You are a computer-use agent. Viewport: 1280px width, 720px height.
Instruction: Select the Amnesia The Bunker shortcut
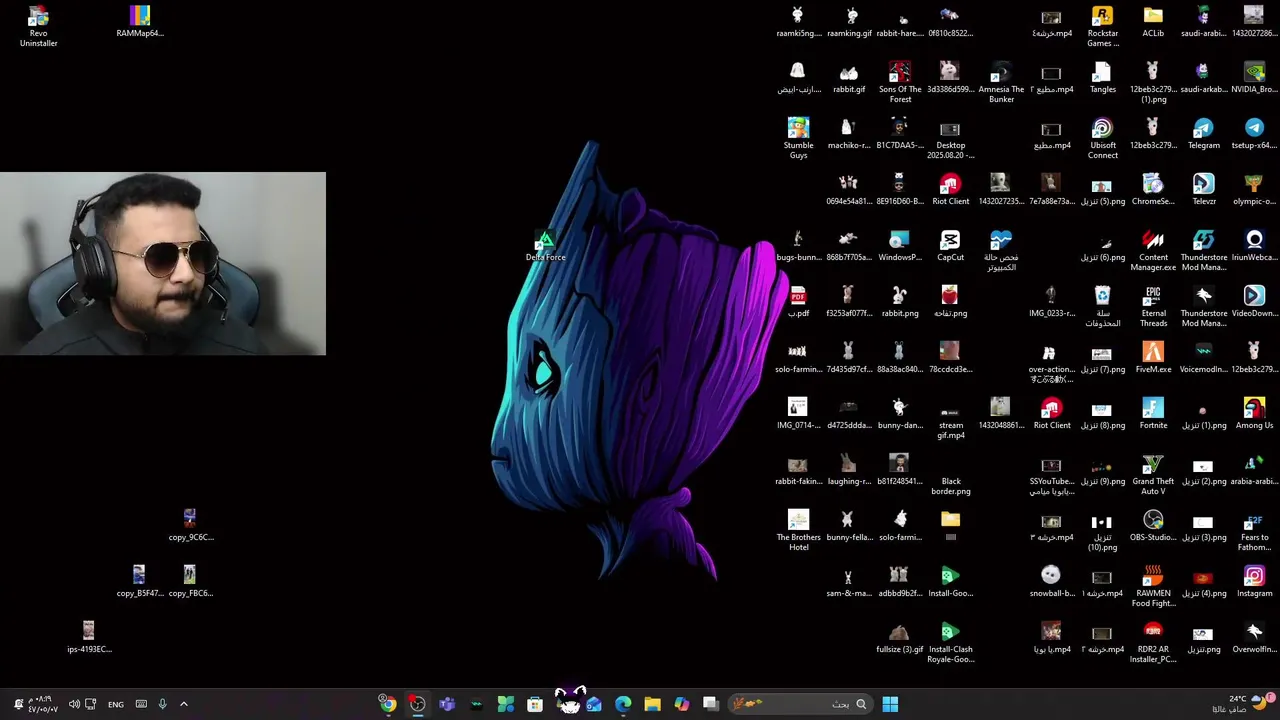tap(1001, 82)
